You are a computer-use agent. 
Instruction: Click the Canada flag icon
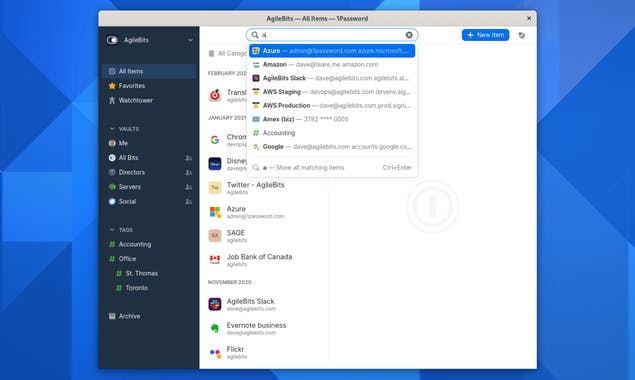(x=215, y=260)
